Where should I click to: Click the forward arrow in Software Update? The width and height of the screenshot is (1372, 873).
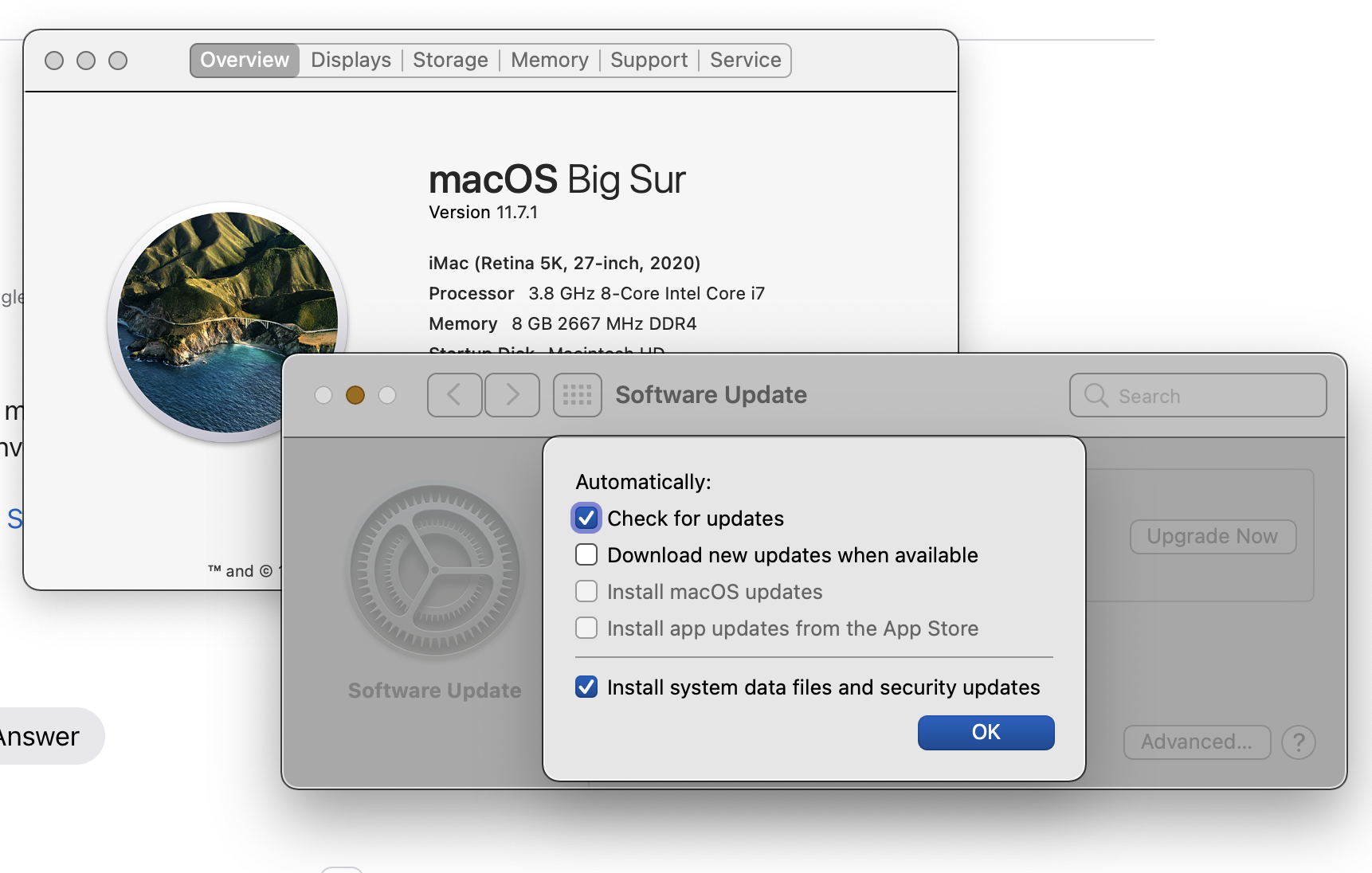tap(512, 395)
